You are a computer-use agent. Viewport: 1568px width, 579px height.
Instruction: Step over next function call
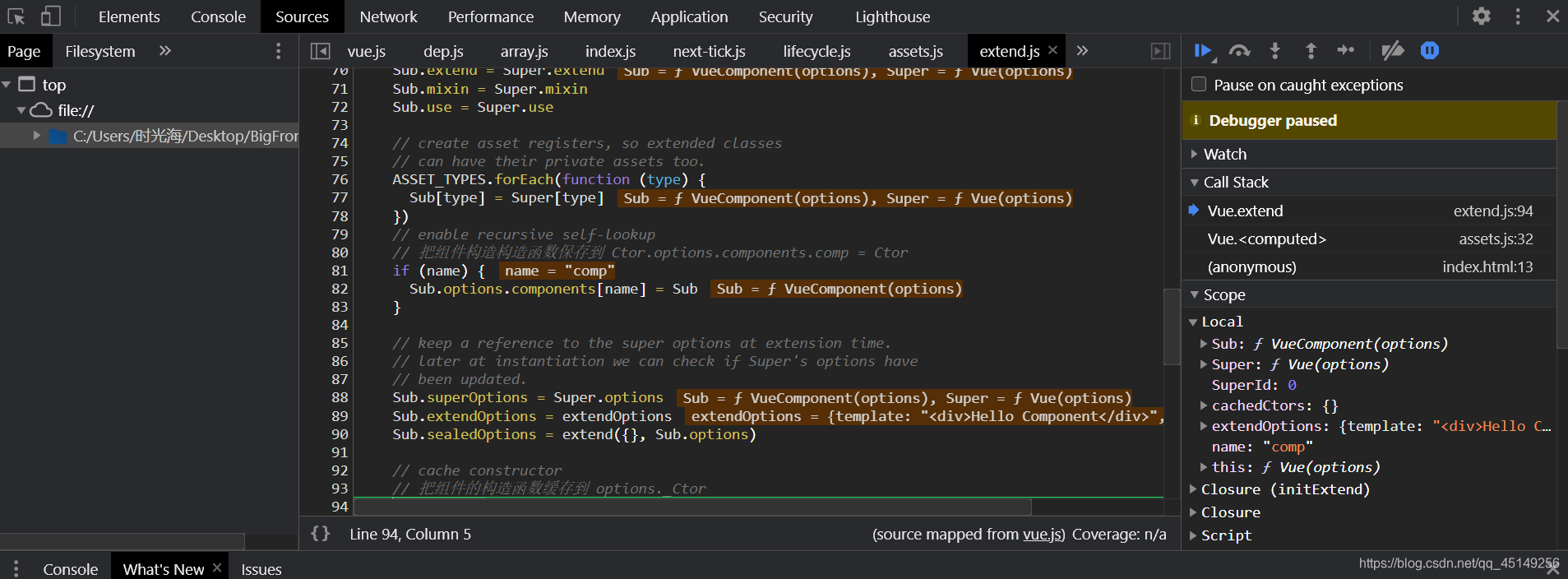(x=1239, y=51)
